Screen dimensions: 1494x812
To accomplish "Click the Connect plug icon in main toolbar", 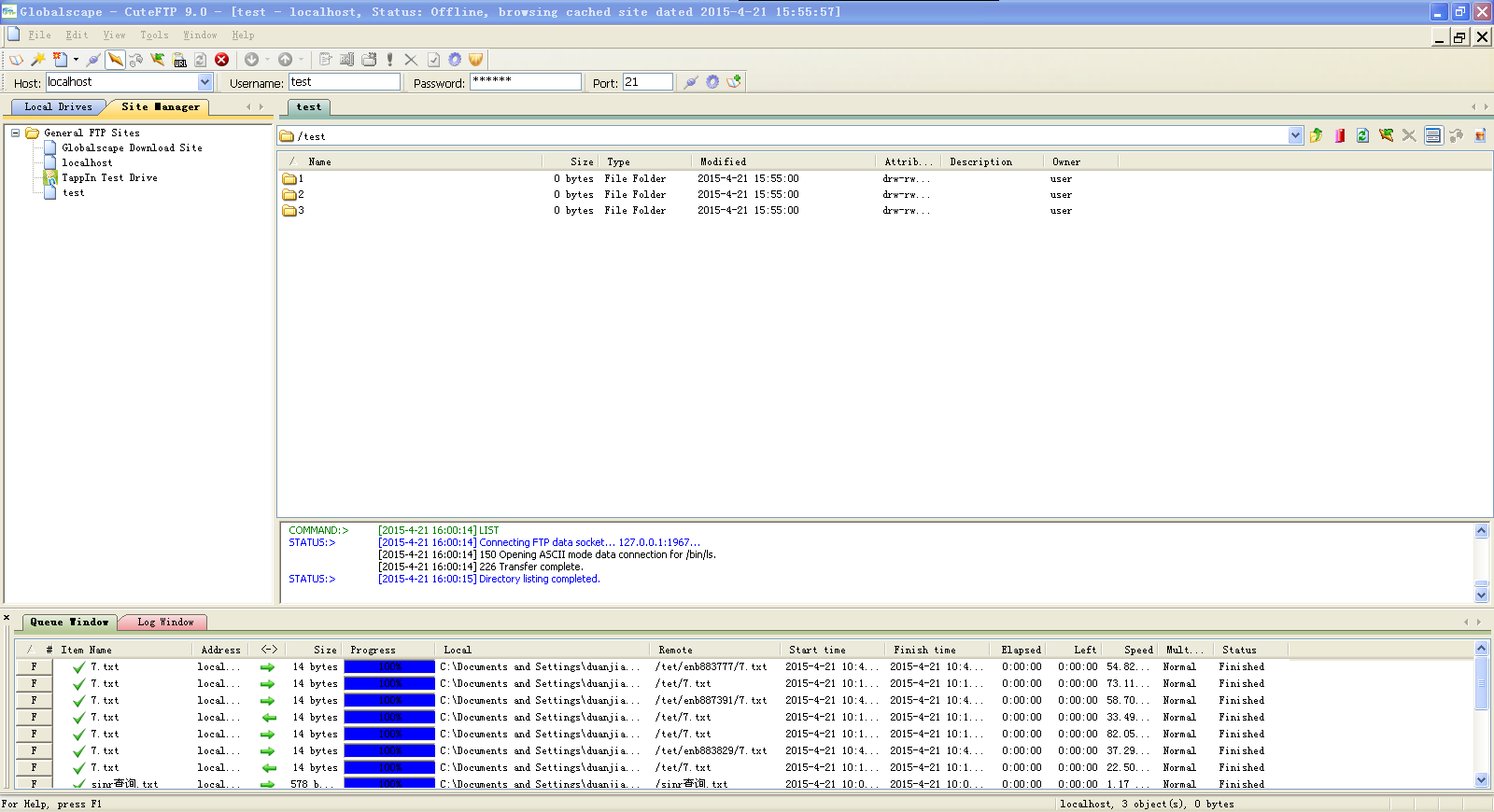I will 93,59.
